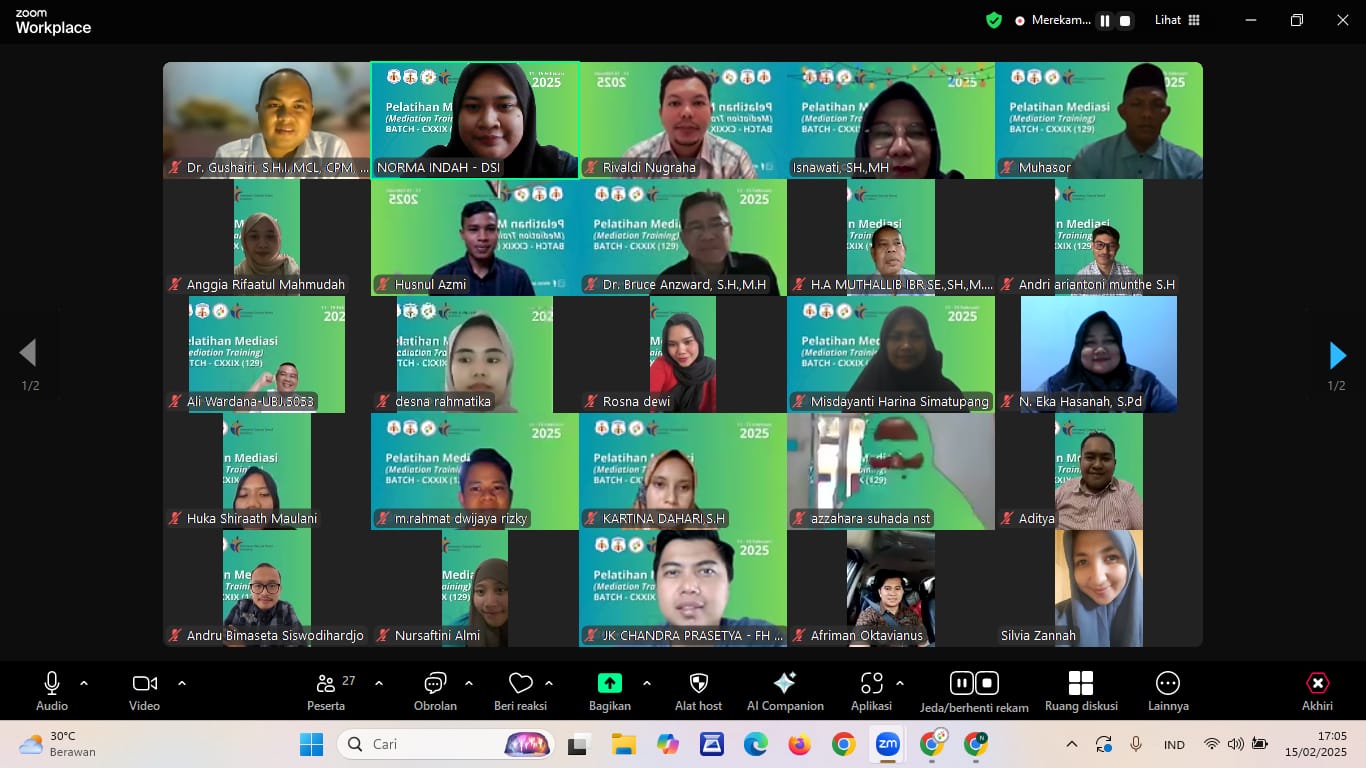Select NORMA INDAH - DSI video tile
The image size is (1366, 768).
[x=475, y=120]
